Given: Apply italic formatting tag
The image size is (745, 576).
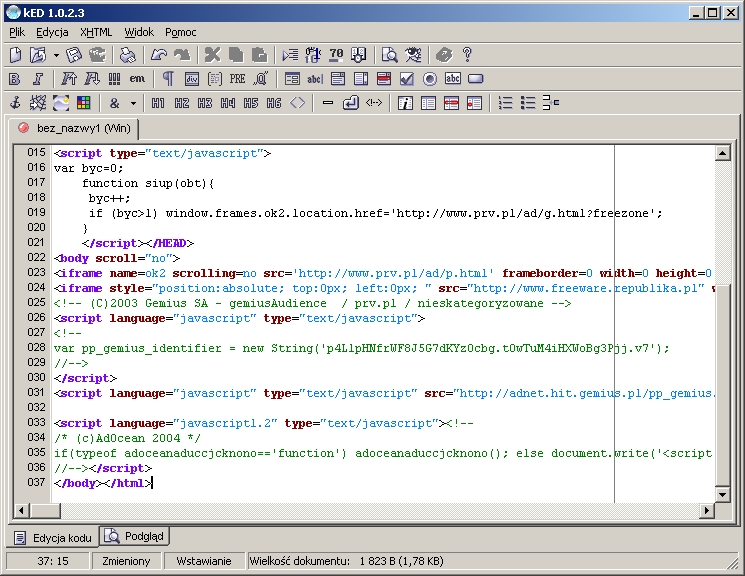Looking at the screenshot, I should (38, 79).
